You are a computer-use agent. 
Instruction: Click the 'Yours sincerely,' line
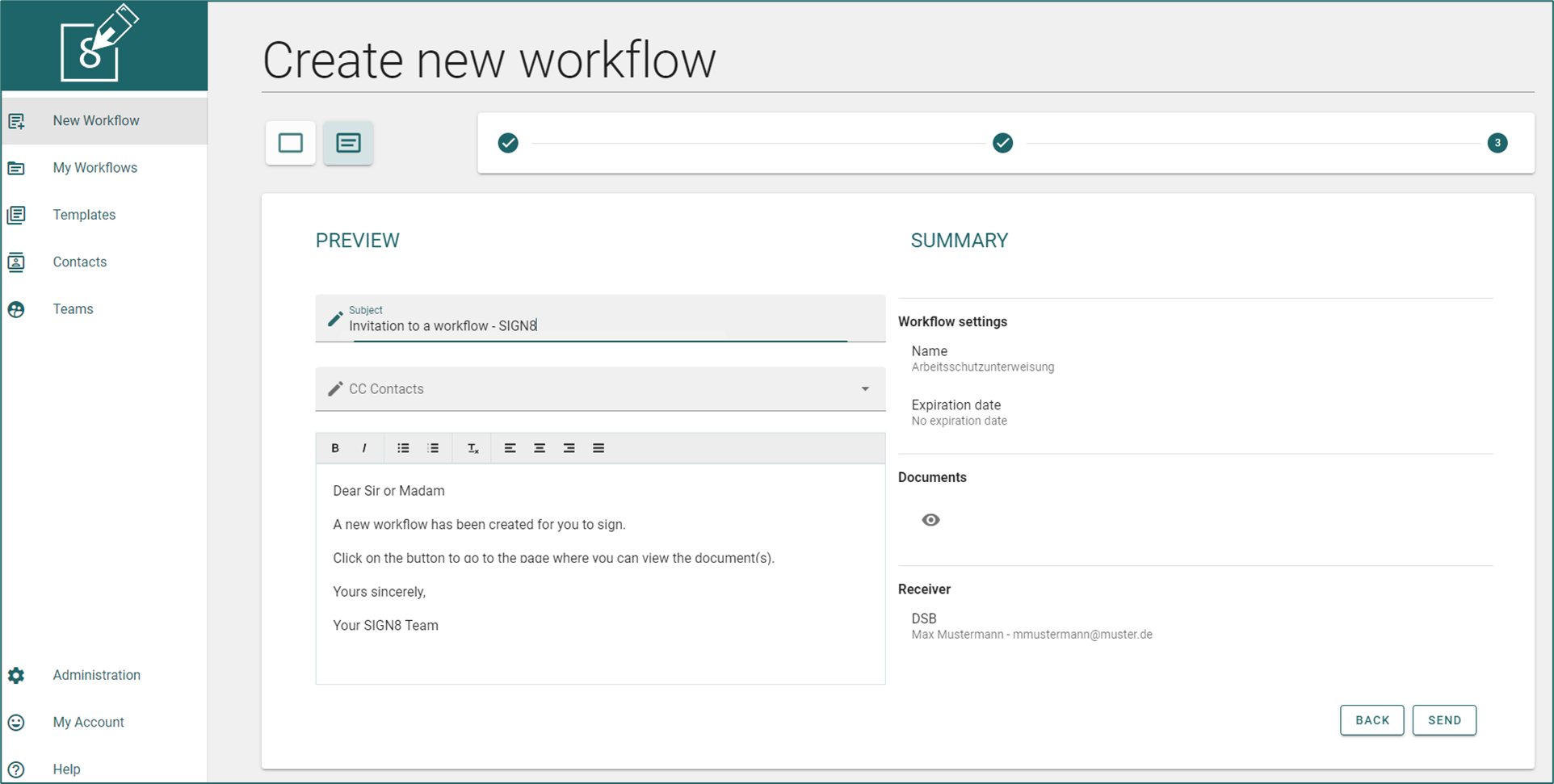(379, 592)
